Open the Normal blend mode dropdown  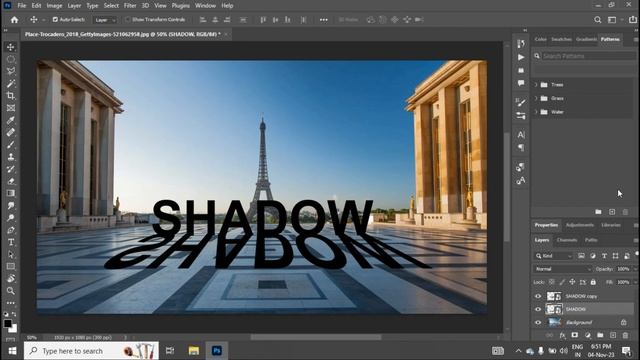coord(562,269)
